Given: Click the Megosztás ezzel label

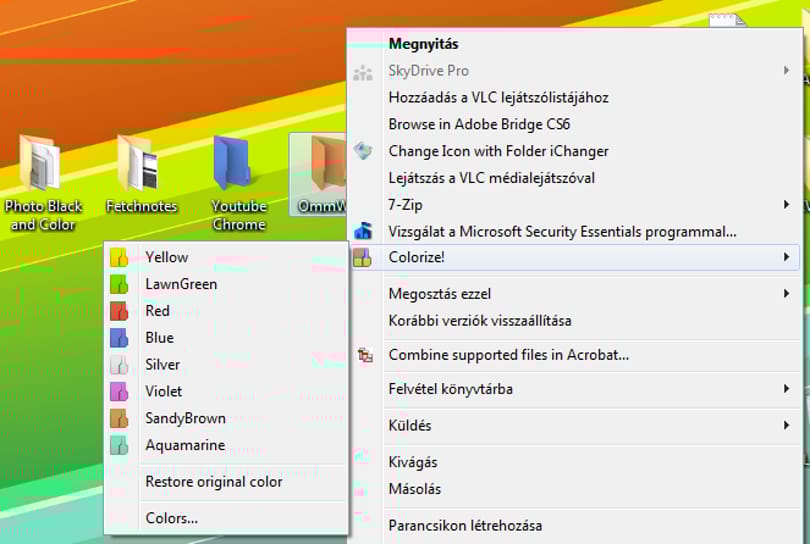Looking at the screenshot, I should click(440, 294).
